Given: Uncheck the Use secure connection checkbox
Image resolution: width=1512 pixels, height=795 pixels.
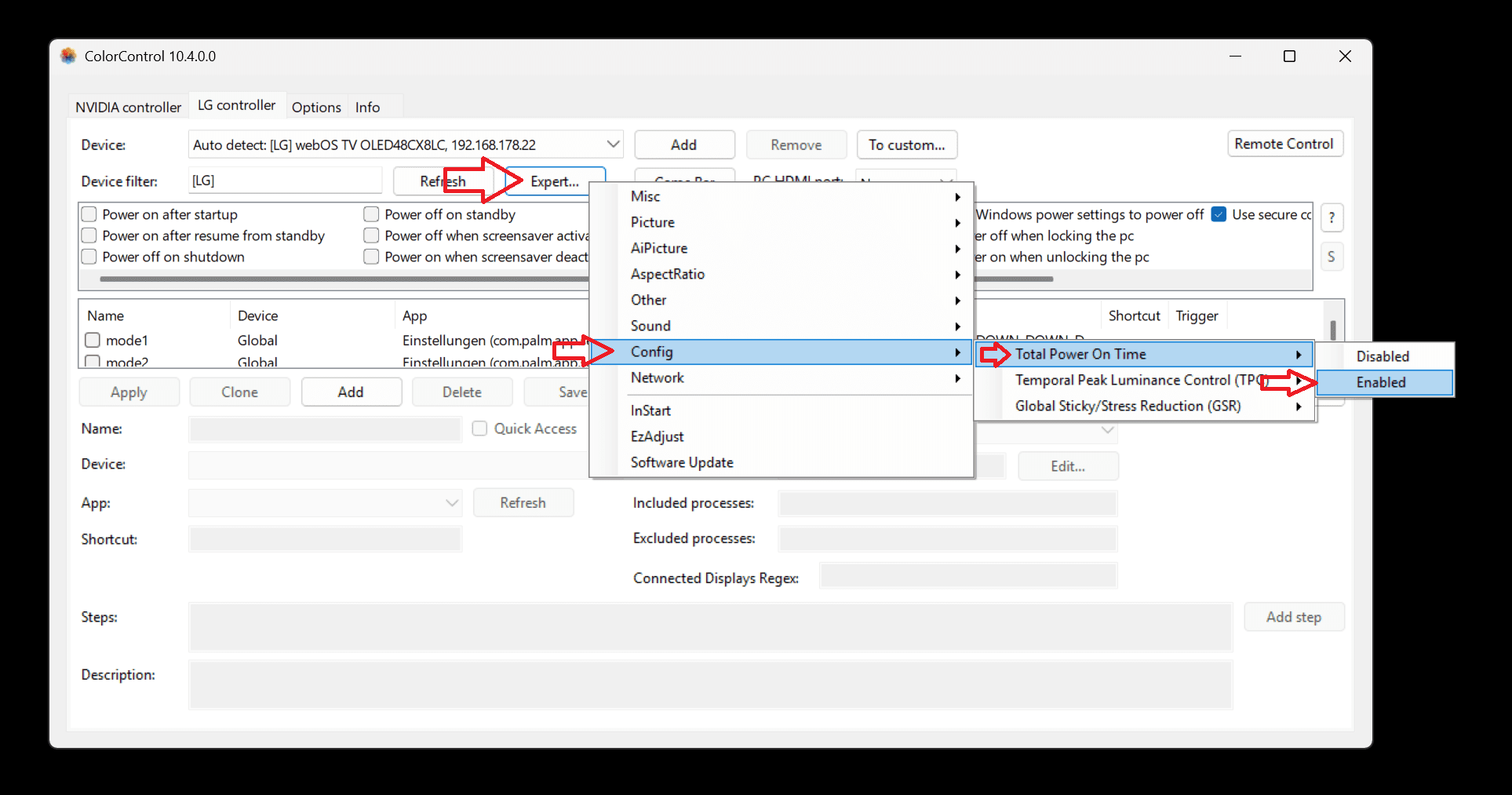Looking at the screenshot, I should click(x=1219, y=214).
